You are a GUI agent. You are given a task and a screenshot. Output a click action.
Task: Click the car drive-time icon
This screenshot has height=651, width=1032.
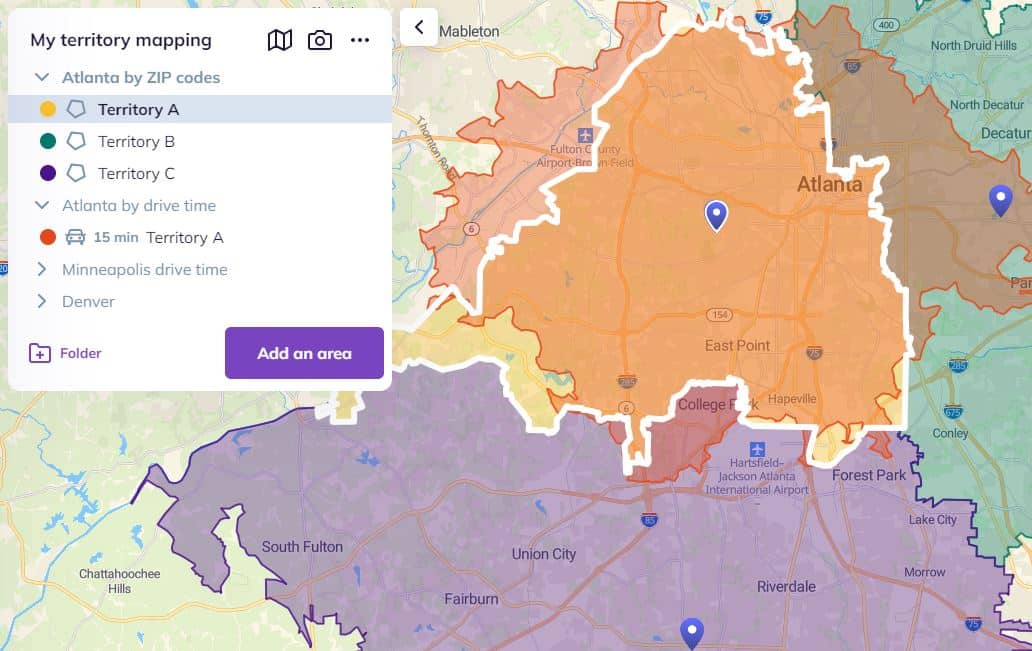76,237
